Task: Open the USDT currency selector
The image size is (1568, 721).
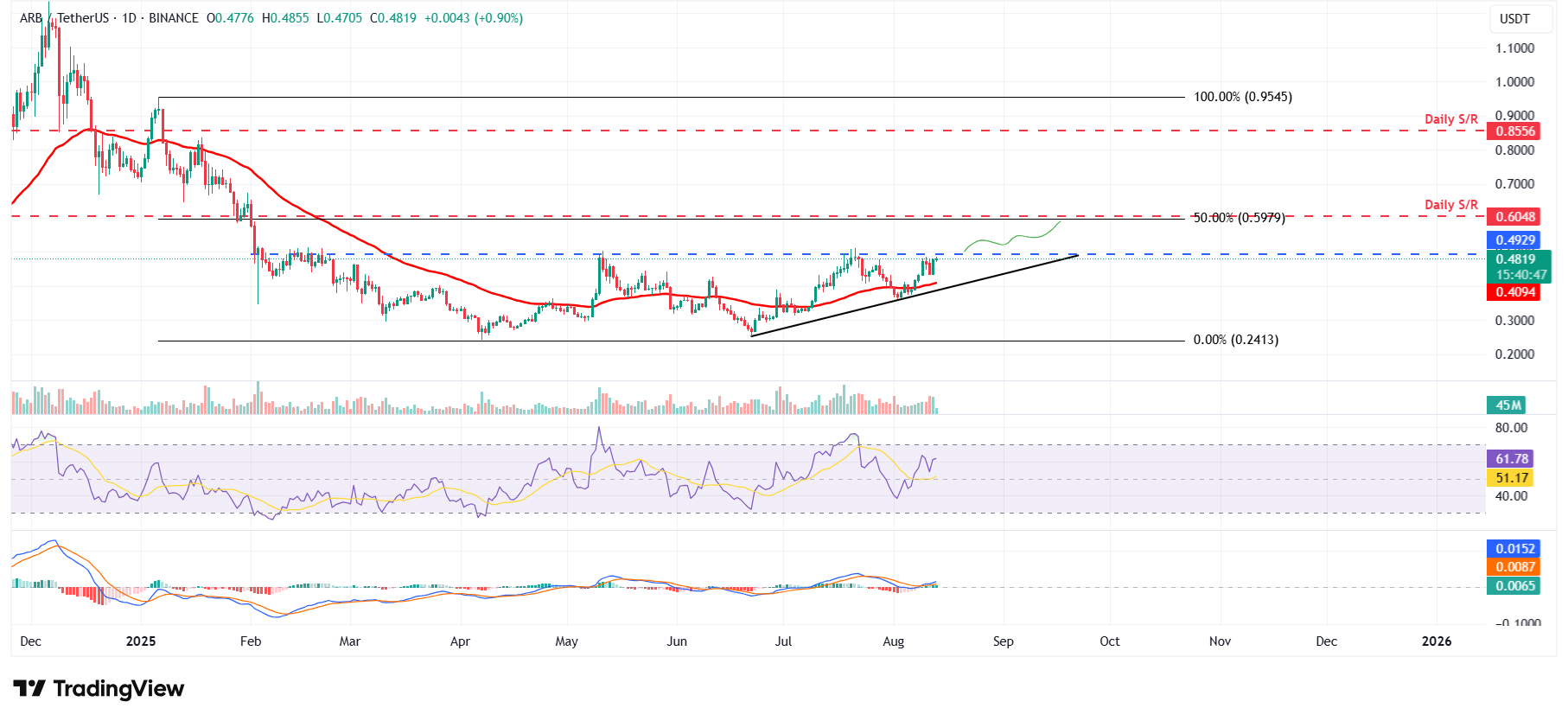Action: click(1514, 19)
